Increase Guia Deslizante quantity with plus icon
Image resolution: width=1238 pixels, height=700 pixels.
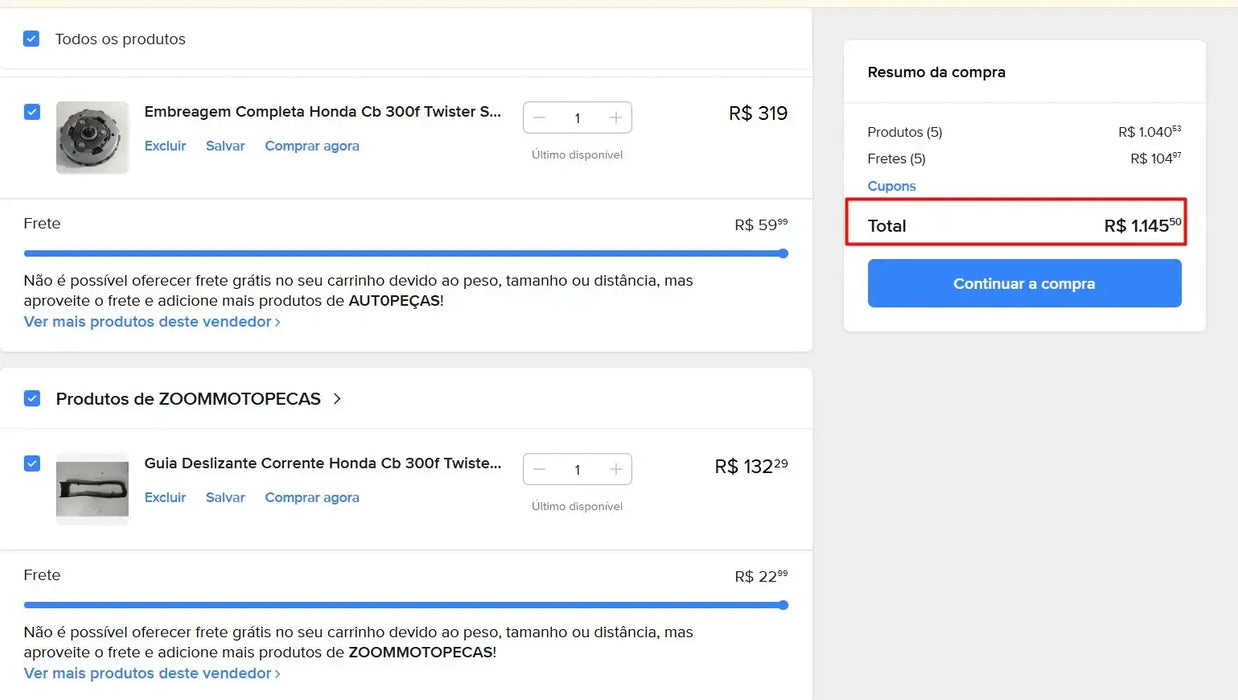pyautogui.click(x=614, y=469)
